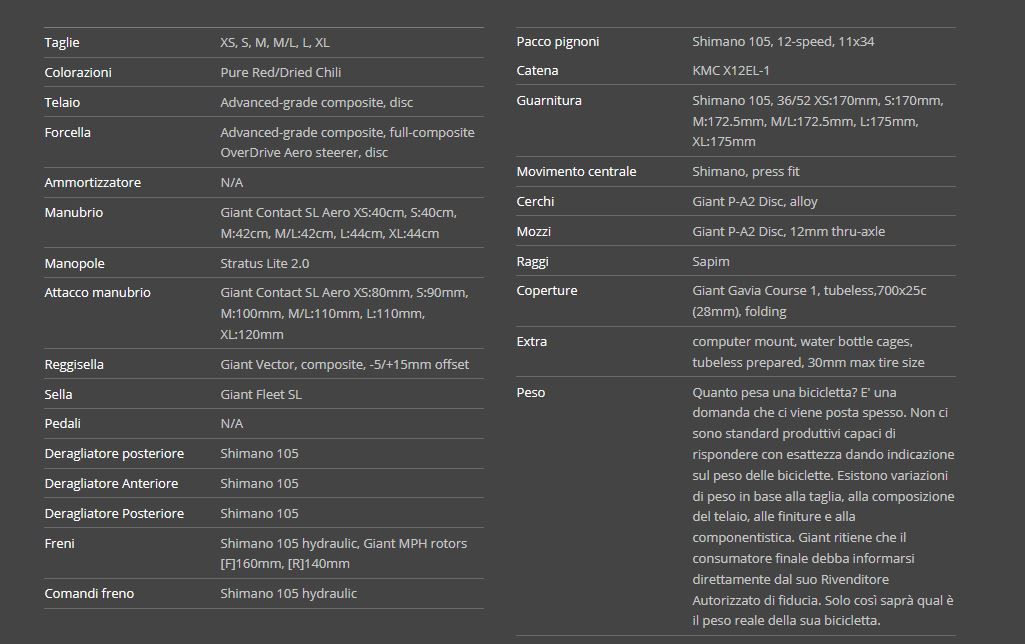Select the N/A value beside Ammortizzatore
The width and height of the screenshot is (1025, 644).
click(231, 182)
